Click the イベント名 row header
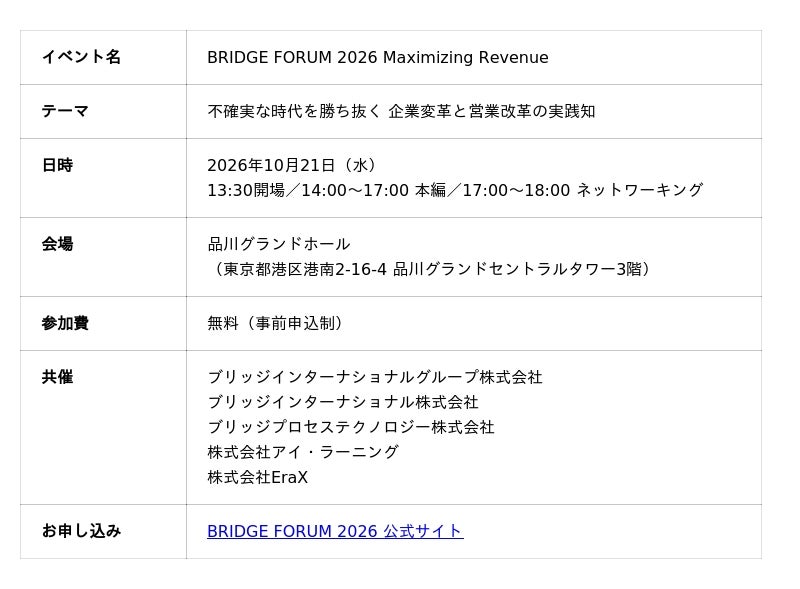This screenshot has height=589, width=800. (x=103, y=57)
